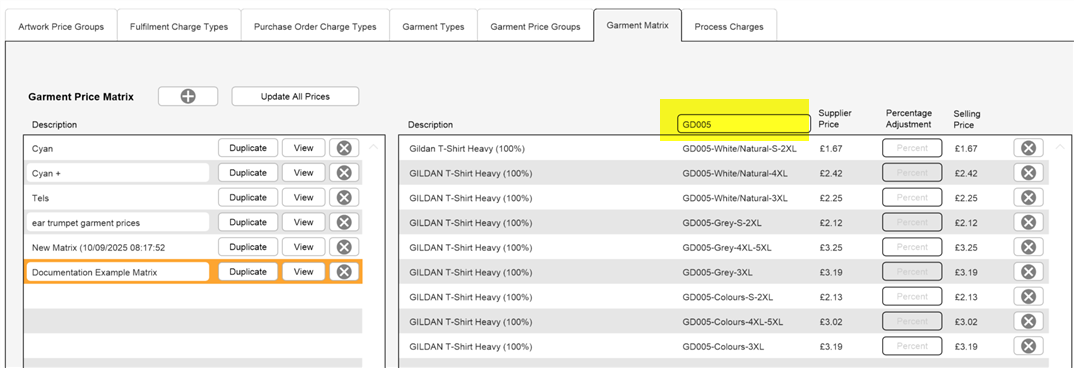Click Update All Prices button
The image size is (1074, 368).
pos(295,97)
